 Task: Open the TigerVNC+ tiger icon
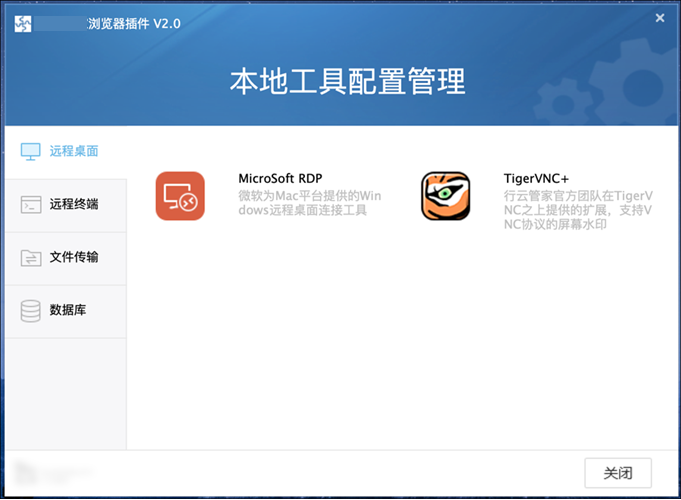click(446, 196)
